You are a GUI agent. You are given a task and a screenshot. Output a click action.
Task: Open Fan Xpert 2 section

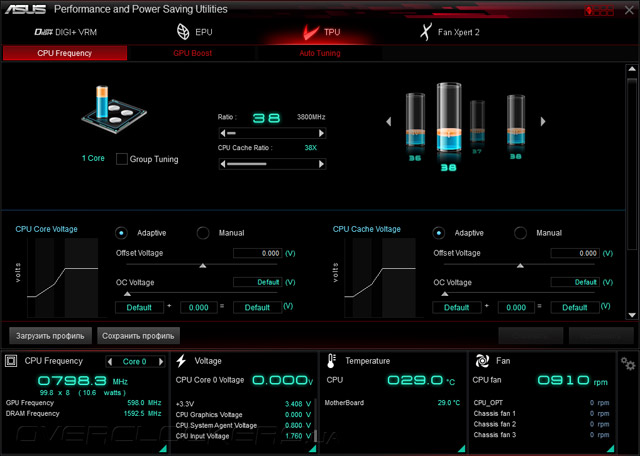[x=450, y=32]
